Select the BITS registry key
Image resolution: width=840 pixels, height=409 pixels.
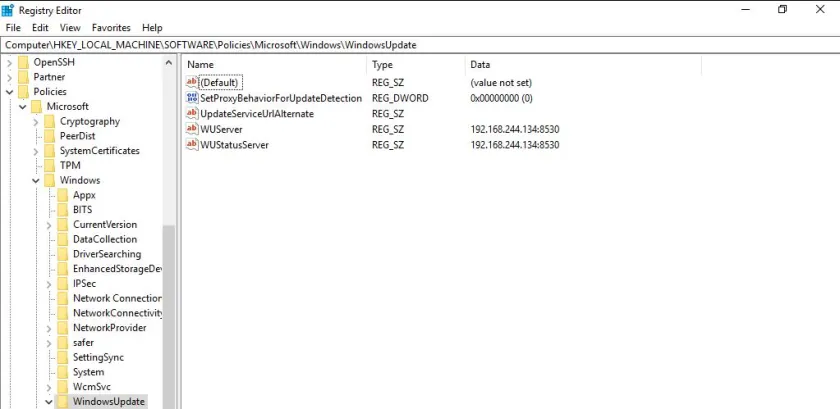82,210
